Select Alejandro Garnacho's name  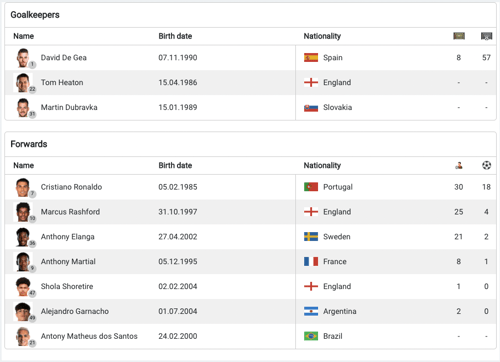point(75,311)
